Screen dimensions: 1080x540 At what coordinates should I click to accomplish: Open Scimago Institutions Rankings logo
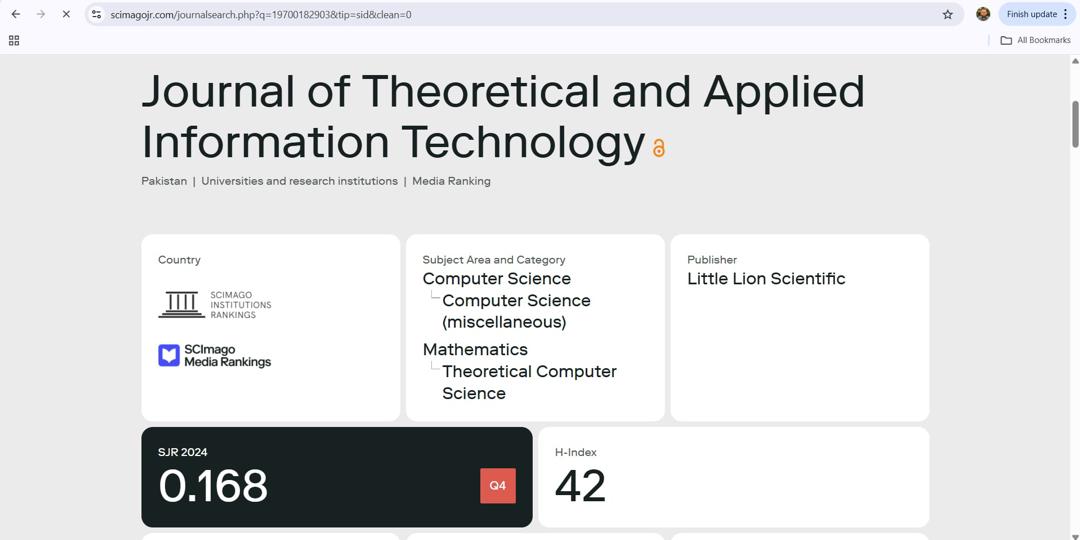click(215, 304)
